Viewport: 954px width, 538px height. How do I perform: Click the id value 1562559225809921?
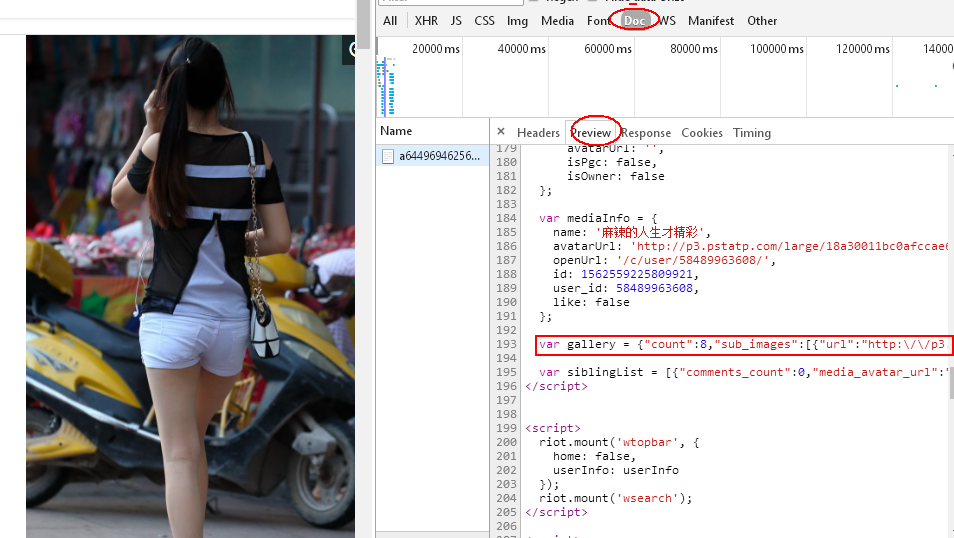point(636,274)
